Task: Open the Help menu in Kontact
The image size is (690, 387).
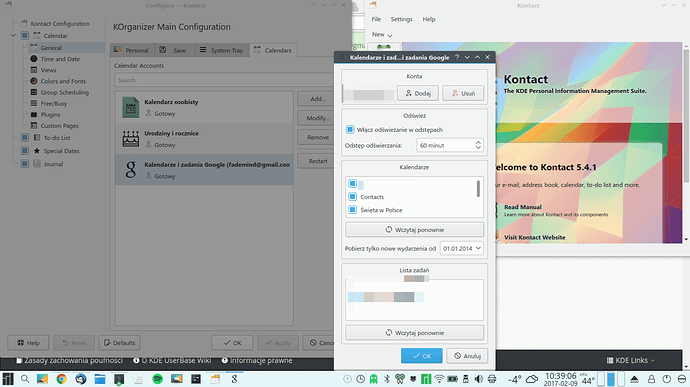Action: click(429, 19)
